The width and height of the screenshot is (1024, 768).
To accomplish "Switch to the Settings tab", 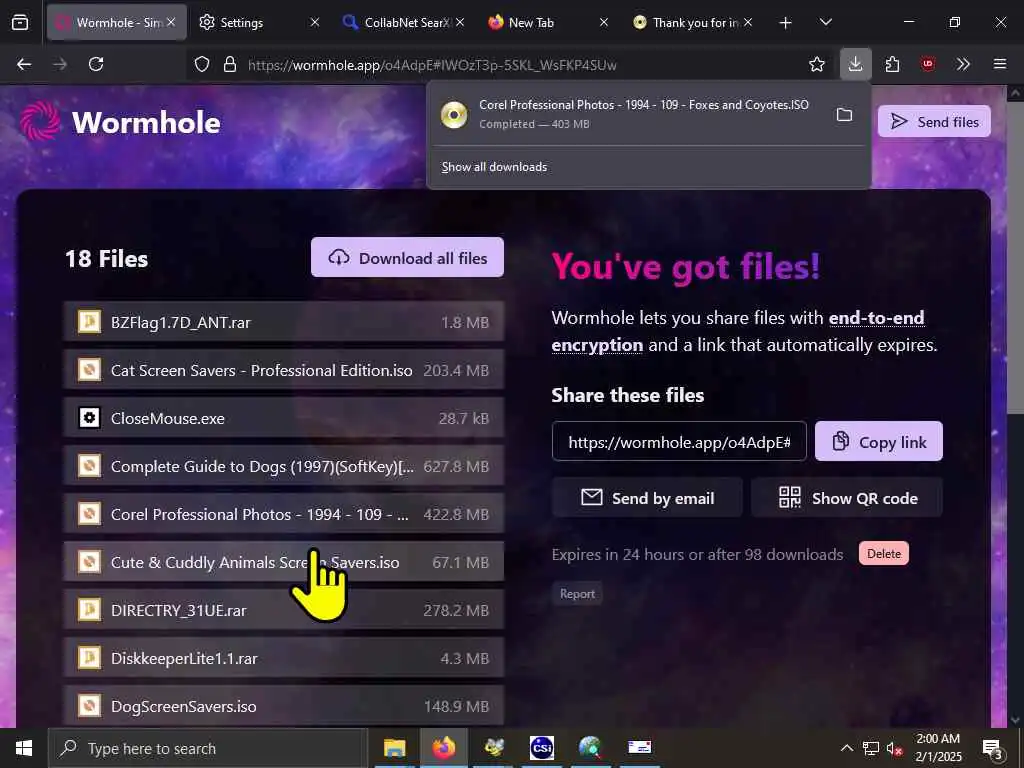I will (260, 22).
